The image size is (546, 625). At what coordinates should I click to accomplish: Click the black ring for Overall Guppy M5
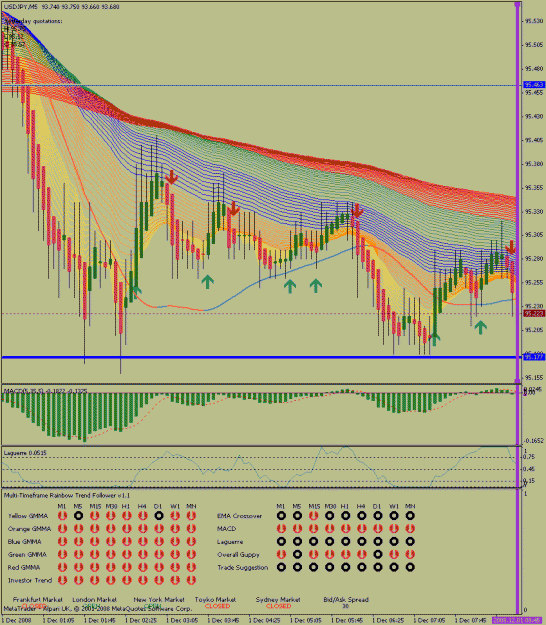coord(297,554)
